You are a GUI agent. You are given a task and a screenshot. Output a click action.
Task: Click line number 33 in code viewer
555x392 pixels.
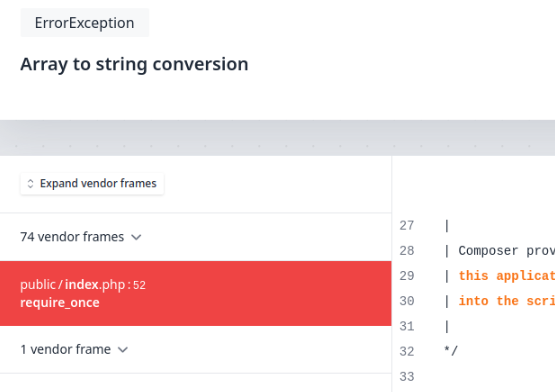click(x=407, y=376)
